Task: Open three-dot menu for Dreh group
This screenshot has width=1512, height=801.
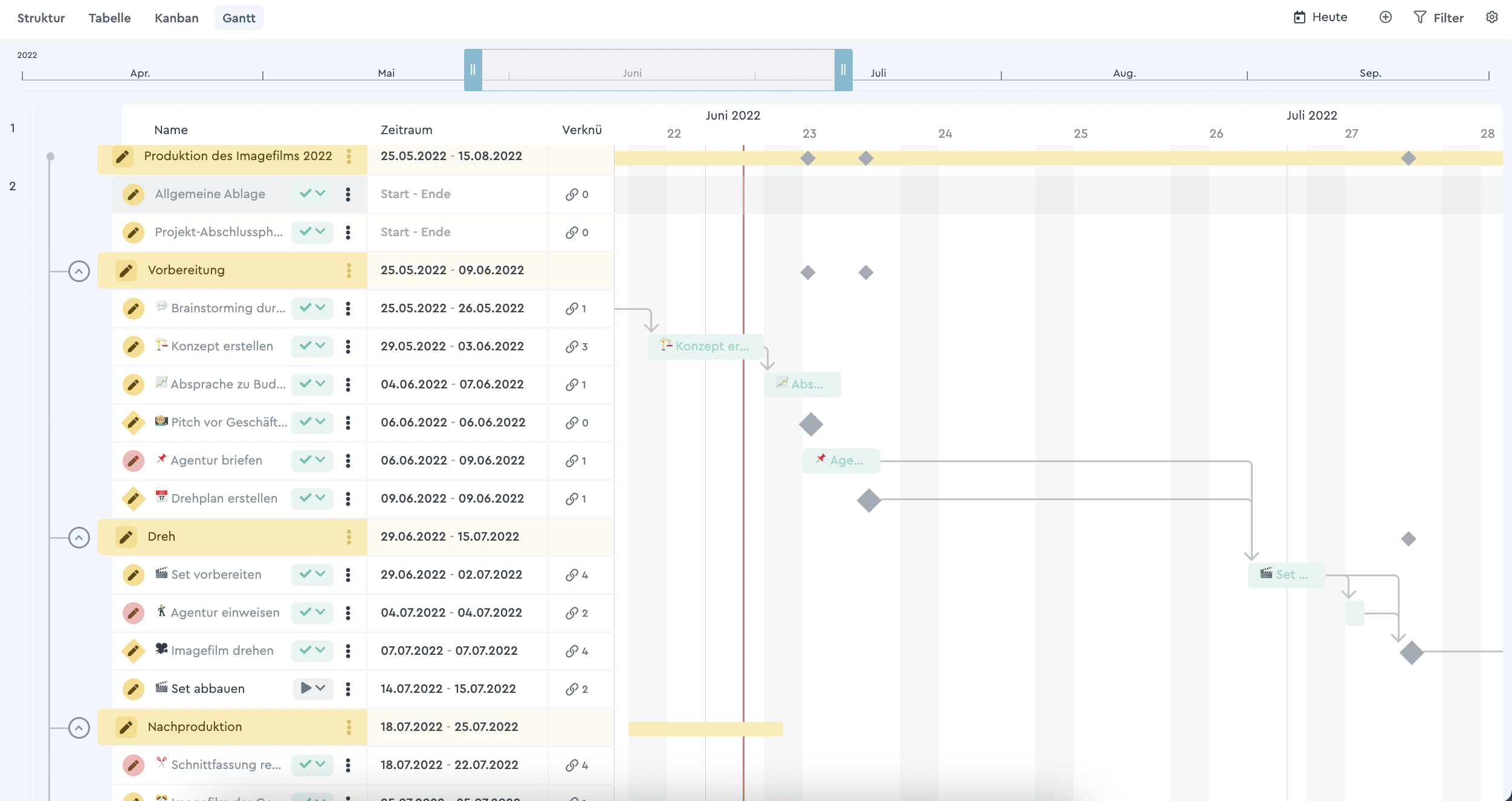Action: click(349, 537)
